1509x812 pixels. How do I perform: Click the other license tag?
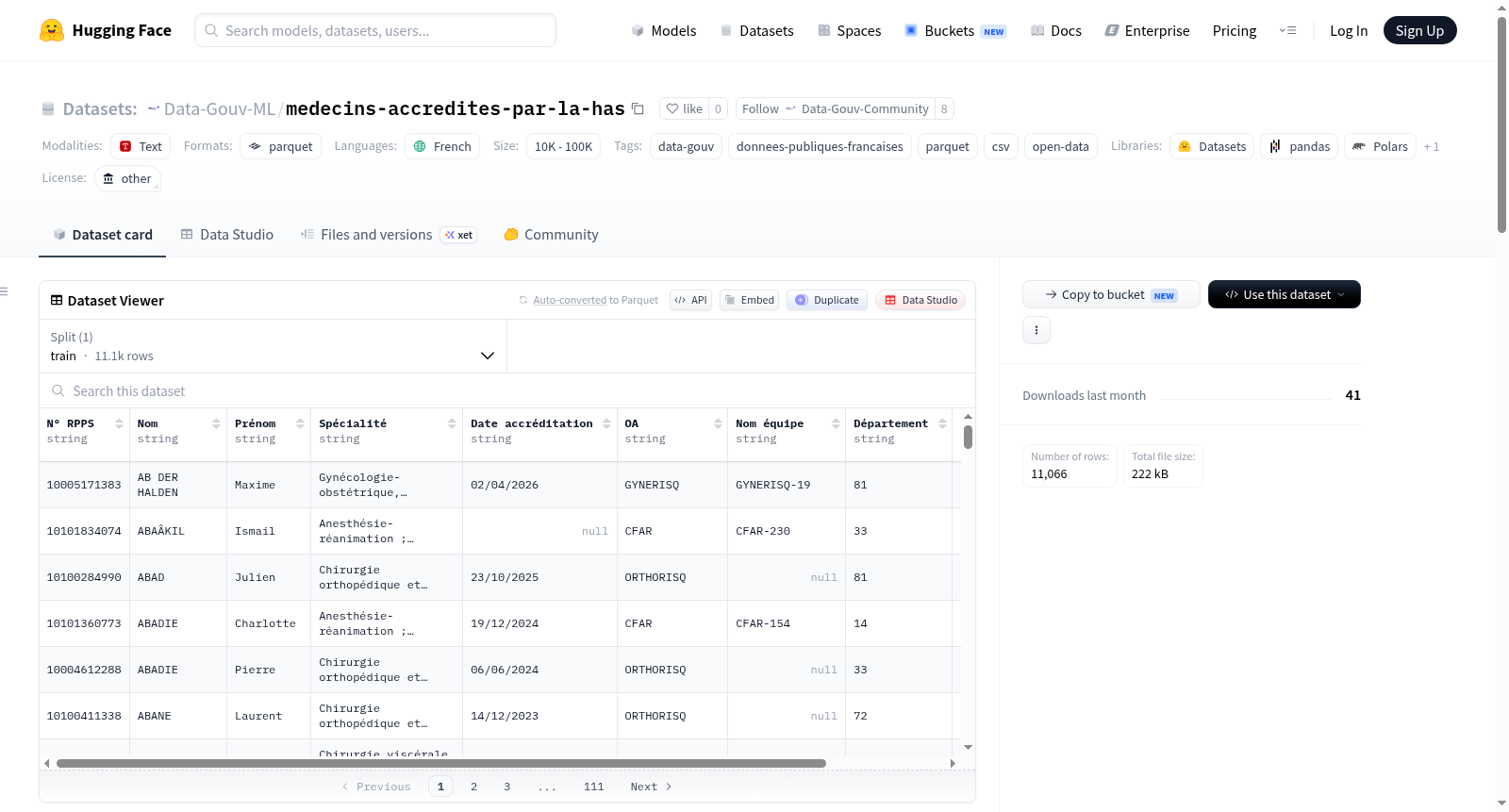tap(127, 178)
